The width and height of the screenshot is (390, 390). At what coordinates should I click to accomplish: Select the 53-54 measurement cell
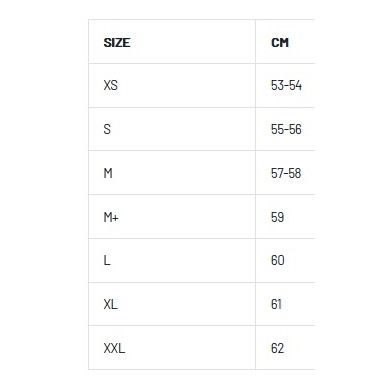pos(286,85)
